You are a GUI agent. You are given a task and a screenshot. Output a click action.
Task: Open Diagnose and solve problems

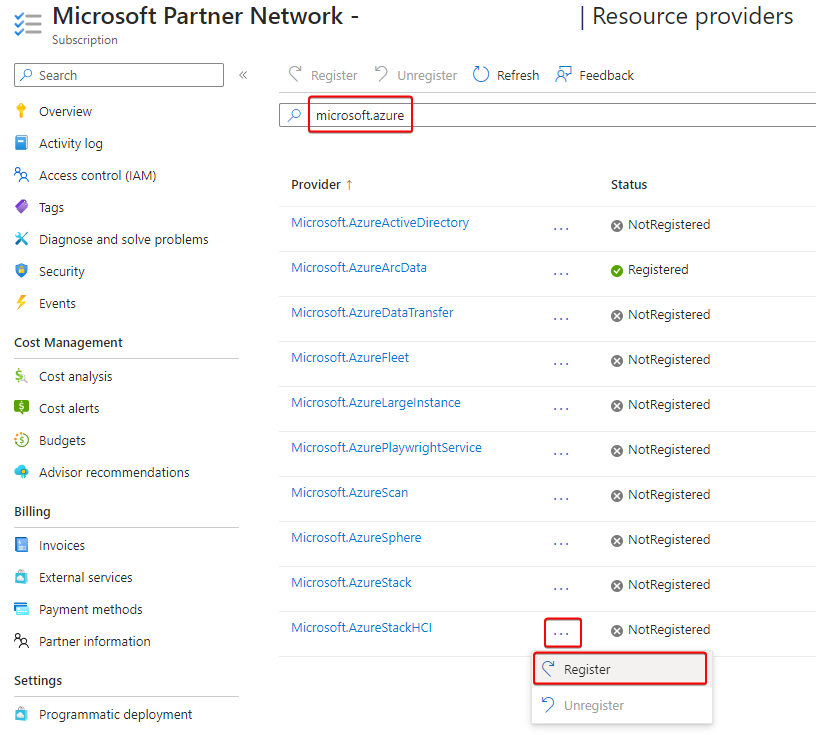point(123,239)
